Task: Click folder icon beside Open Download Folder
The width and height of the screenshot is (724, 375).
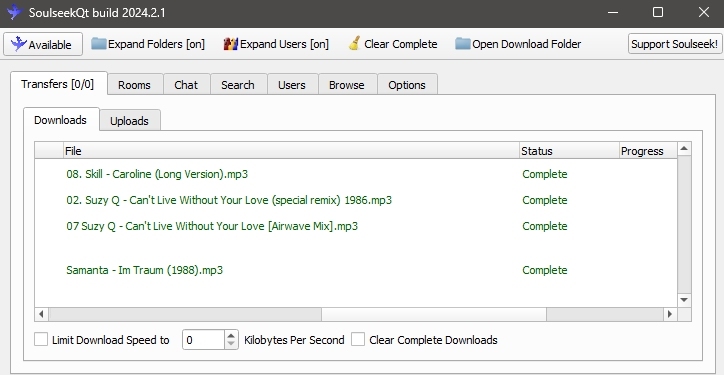Action: coord(463,44)
